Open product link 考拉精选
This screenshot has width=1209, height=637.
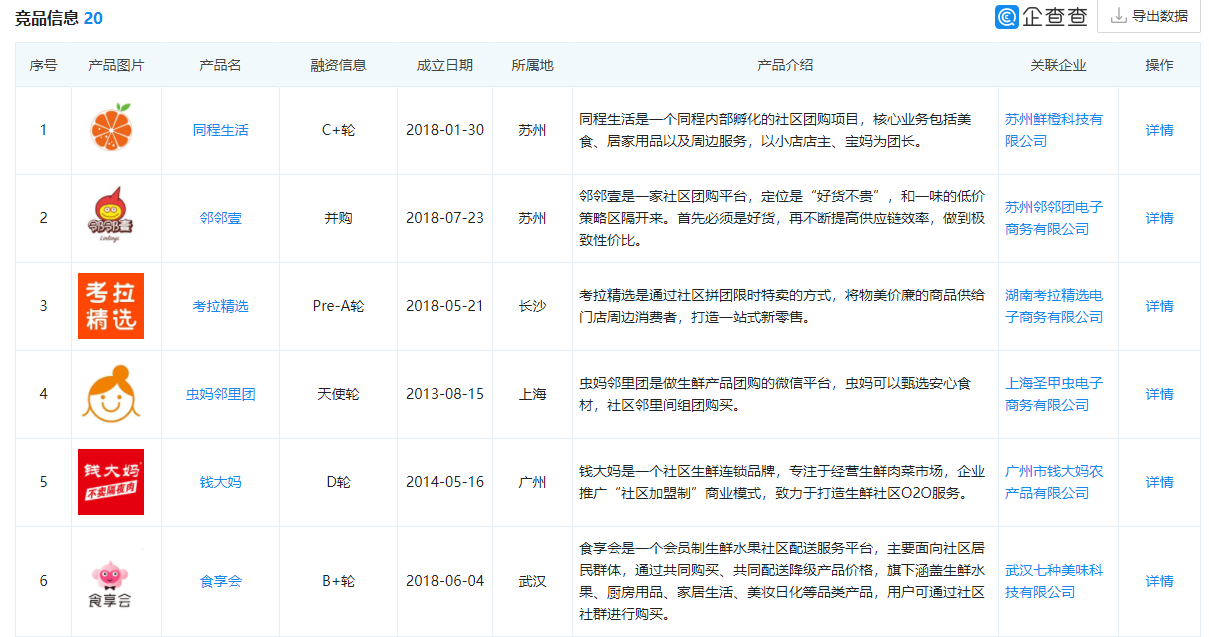[221, 306]
